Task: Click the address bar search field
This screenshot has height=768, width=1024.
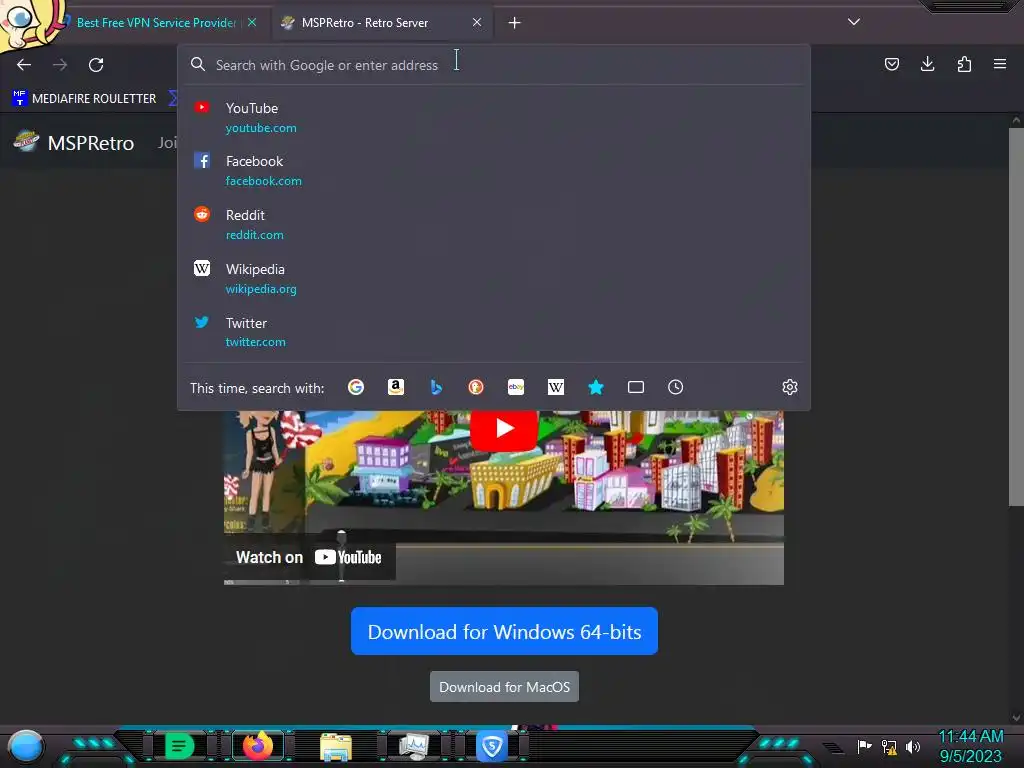Action: pos(494,65)
